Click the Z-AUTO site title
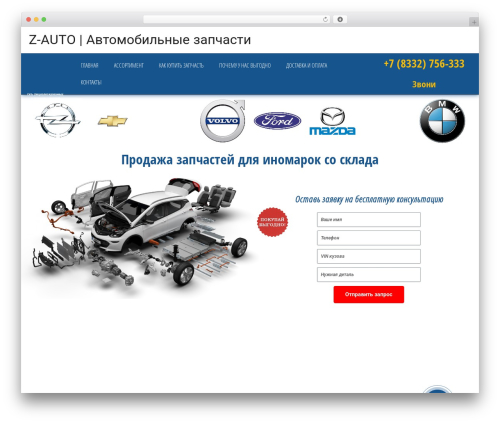The height and width of the screenshot is (423, 500). (140, 40)
